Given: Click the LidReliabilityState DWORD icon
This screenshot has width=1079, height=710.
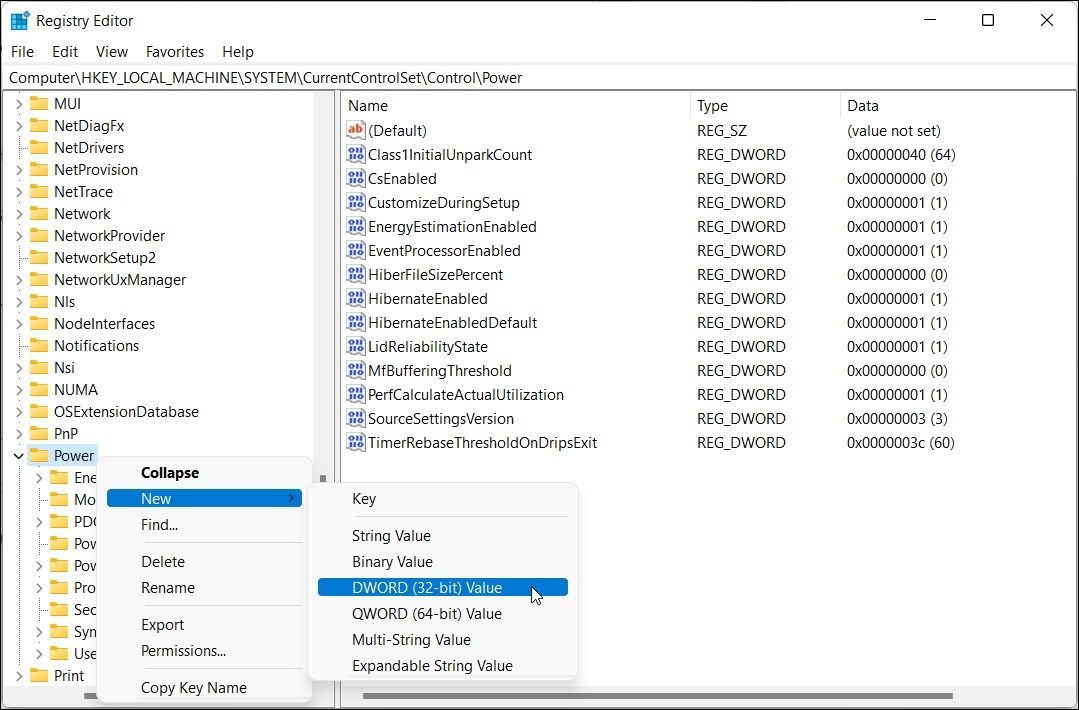Looking at the screenshot, I should coord(355,346).
